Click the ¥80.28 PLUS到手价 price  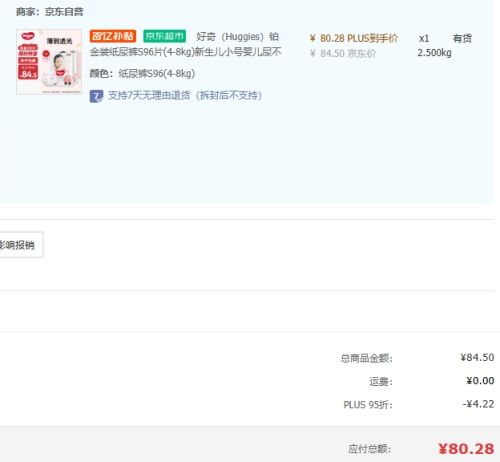tap(354, 38)
